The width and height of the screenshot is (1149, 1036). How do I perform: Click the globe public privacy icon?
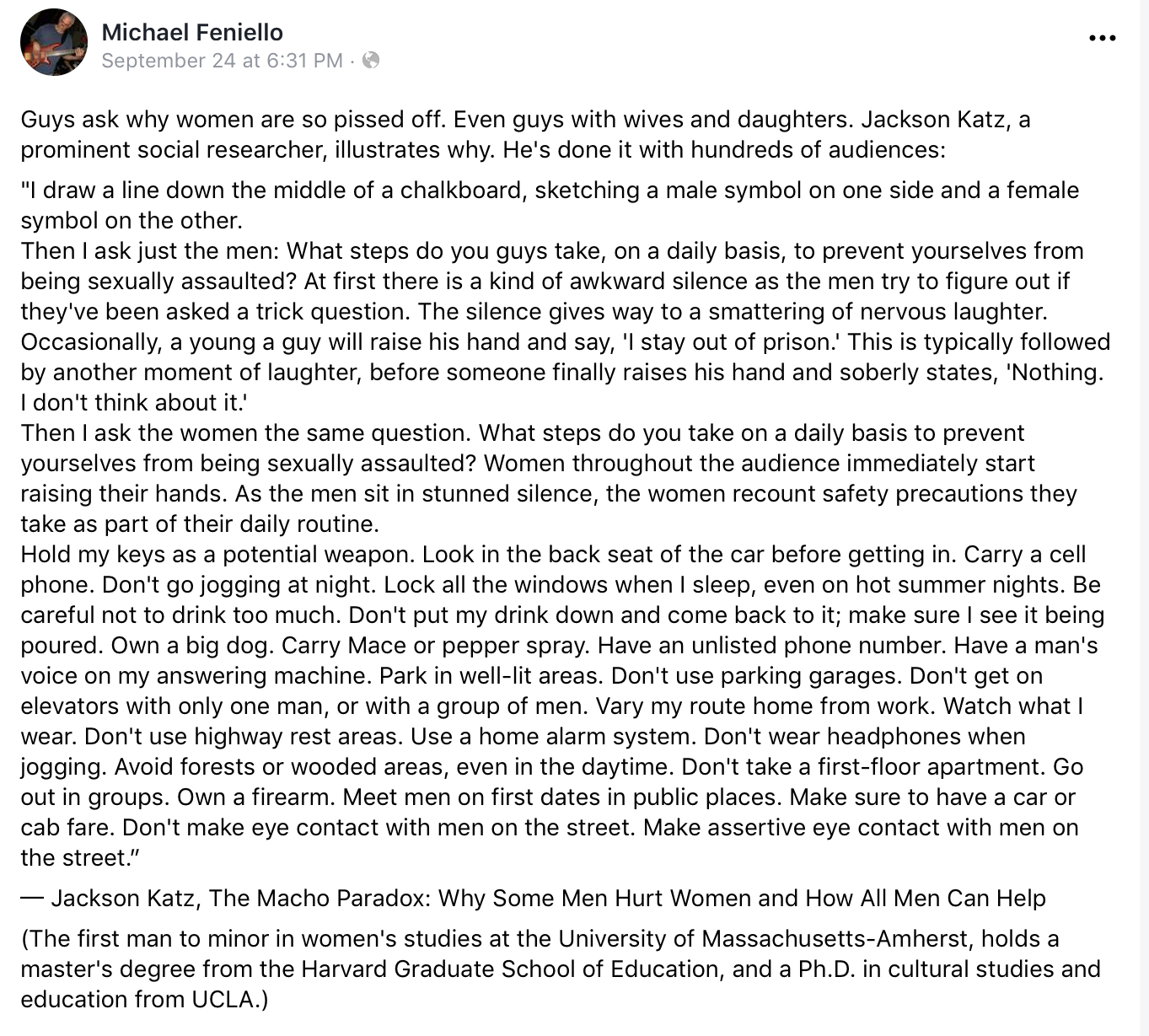coord(371,60)
